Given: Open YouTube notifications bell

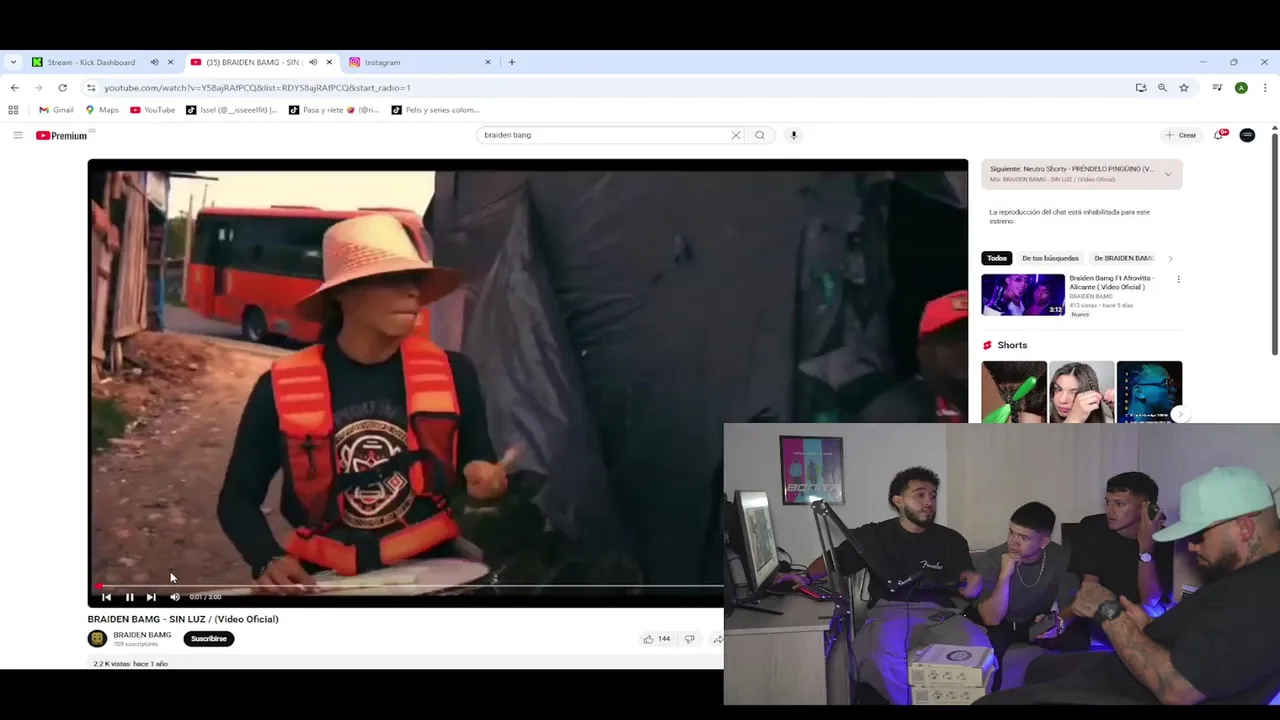Looking at the screenshot, I should (1219, 135).
